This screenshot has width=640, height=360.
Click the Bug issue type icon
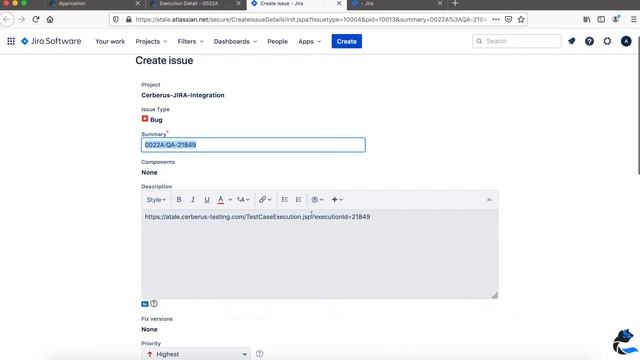tap(145, 119)
